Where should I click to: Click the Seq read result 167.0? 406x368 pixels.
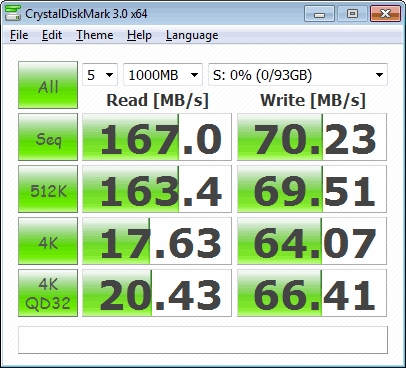157,137
